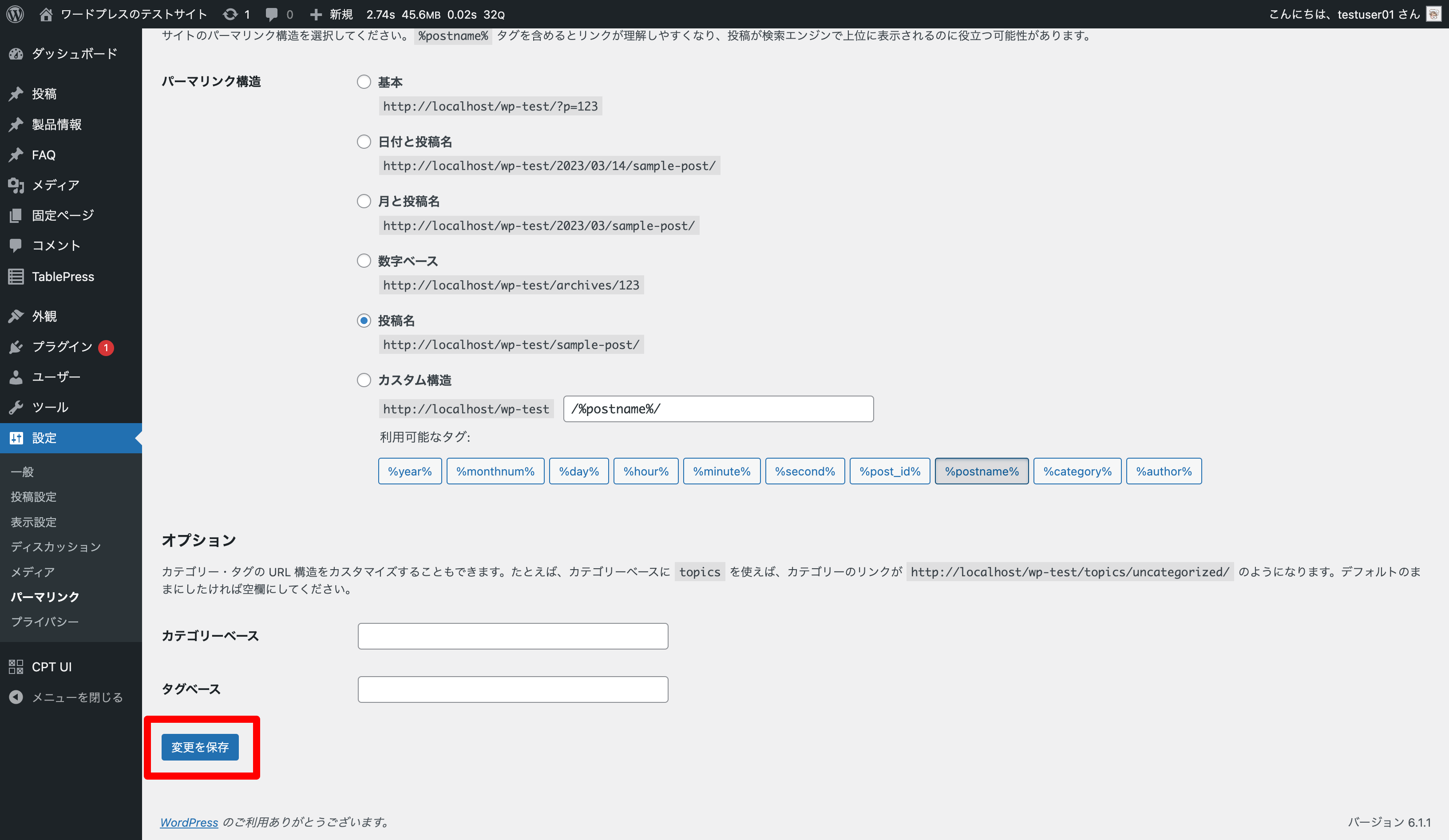The width and height of the screenshot is (1449, 840).
Task: Open the パーマリンク submenu item
Action: (45, 597)
